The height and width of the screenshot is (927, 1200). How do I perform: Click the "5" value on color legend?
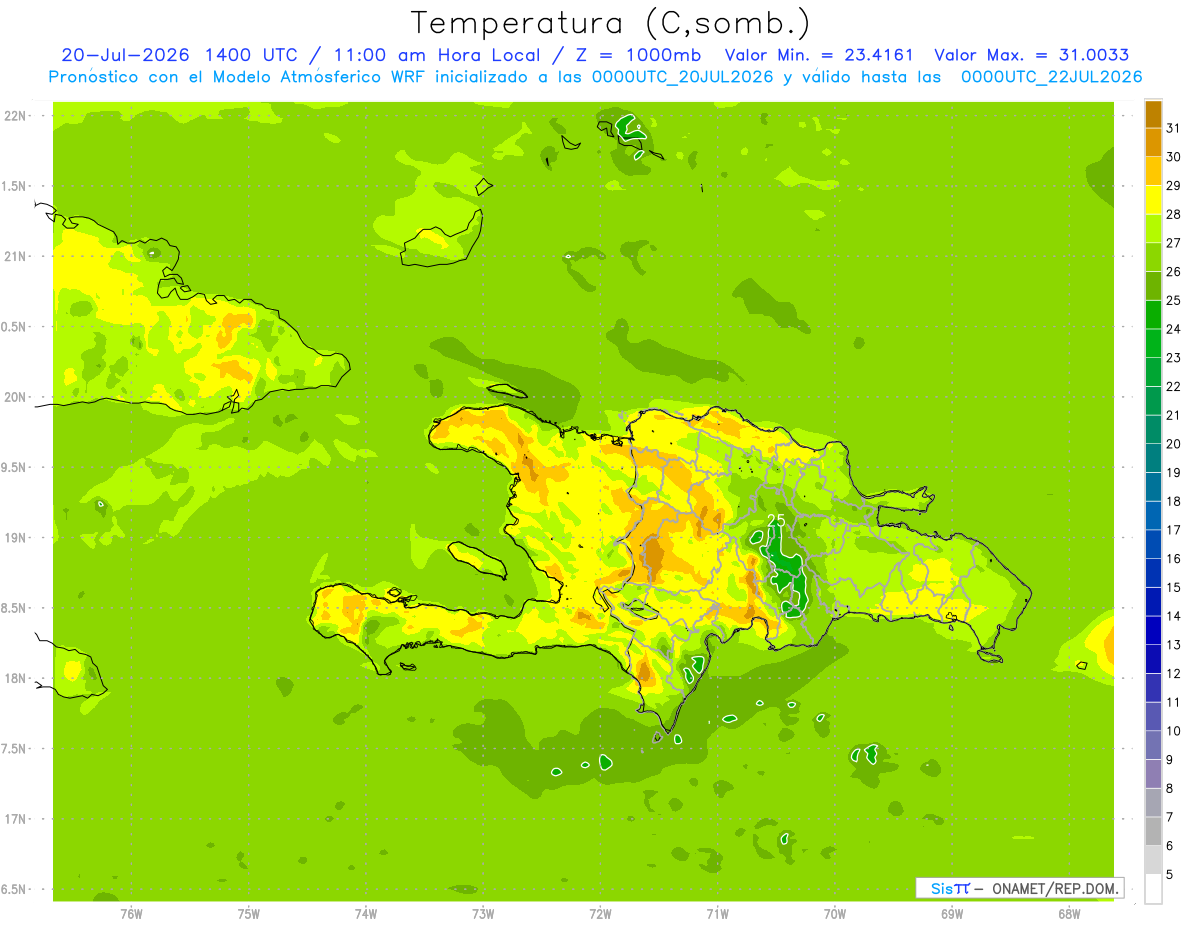[1170, 875]
